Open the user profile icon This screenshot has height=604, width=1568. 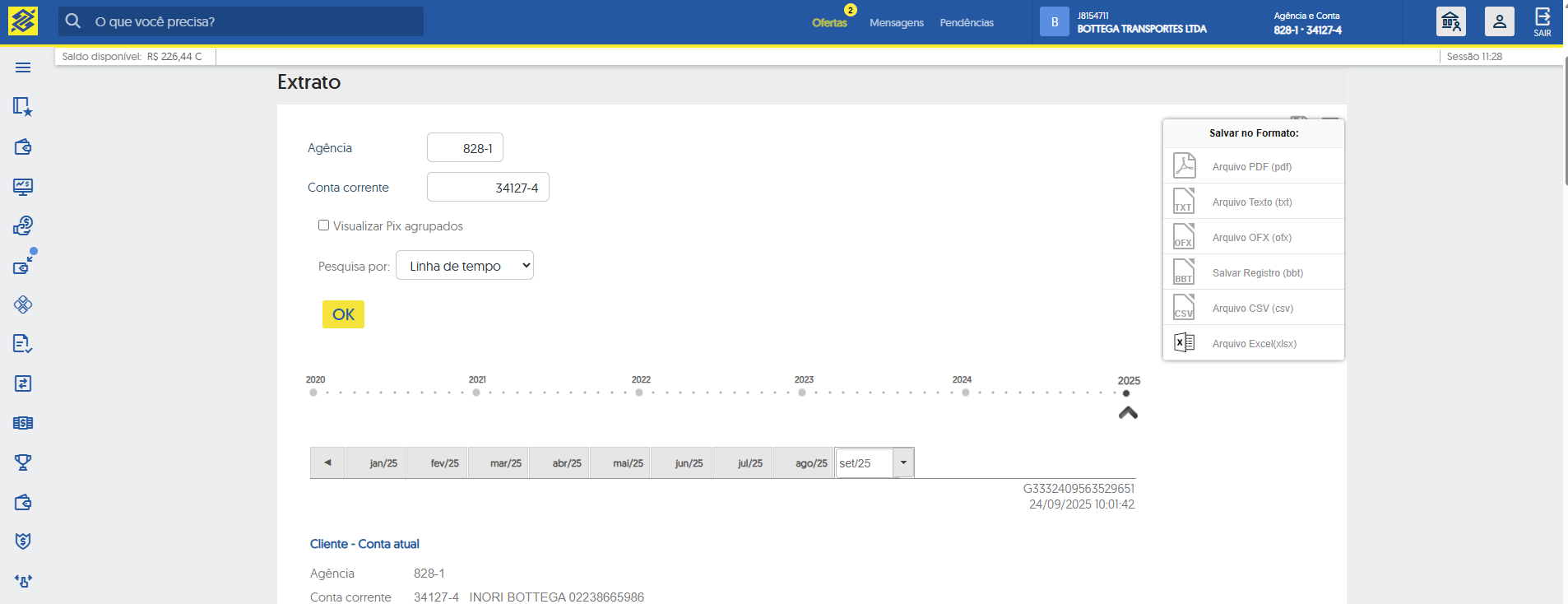point(1499,21)
